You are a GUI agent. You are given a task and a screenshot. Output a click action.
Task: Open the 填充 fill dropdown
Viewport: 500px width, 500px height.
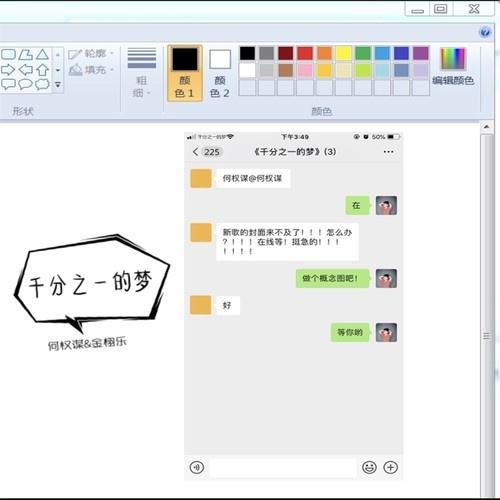(x=91, y=70)
